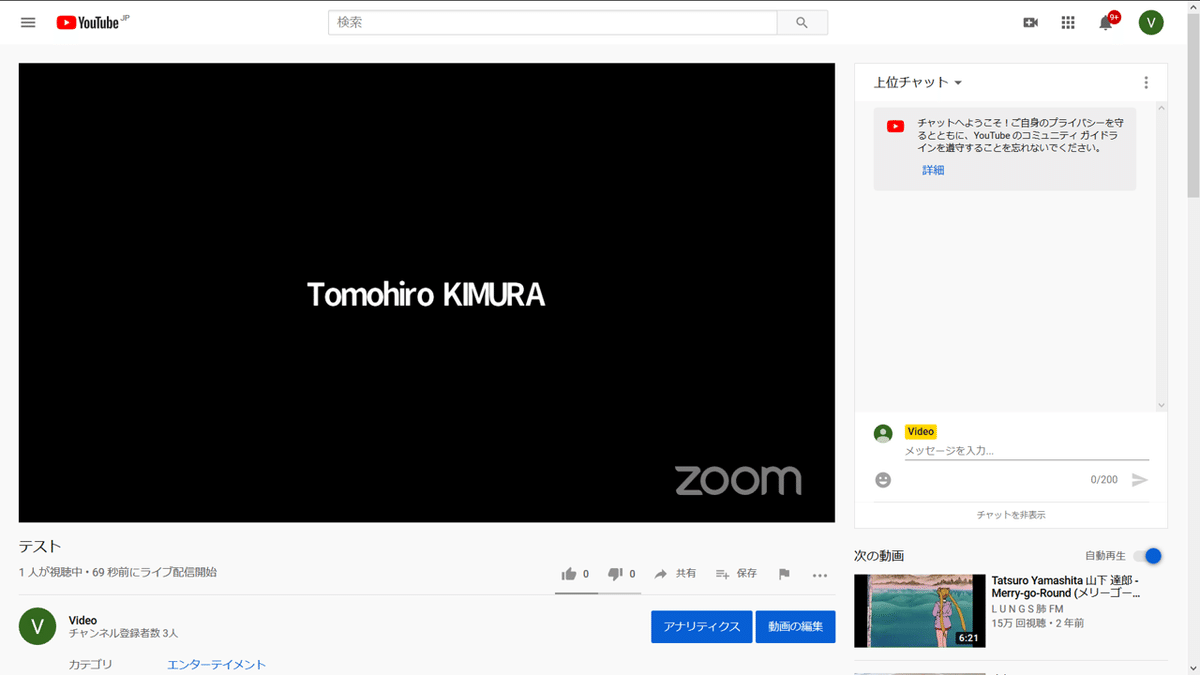The height and width of the screenshot is (675, 1200).
Task: Click the 詳細 link in chat
Action: coord(933,170)
